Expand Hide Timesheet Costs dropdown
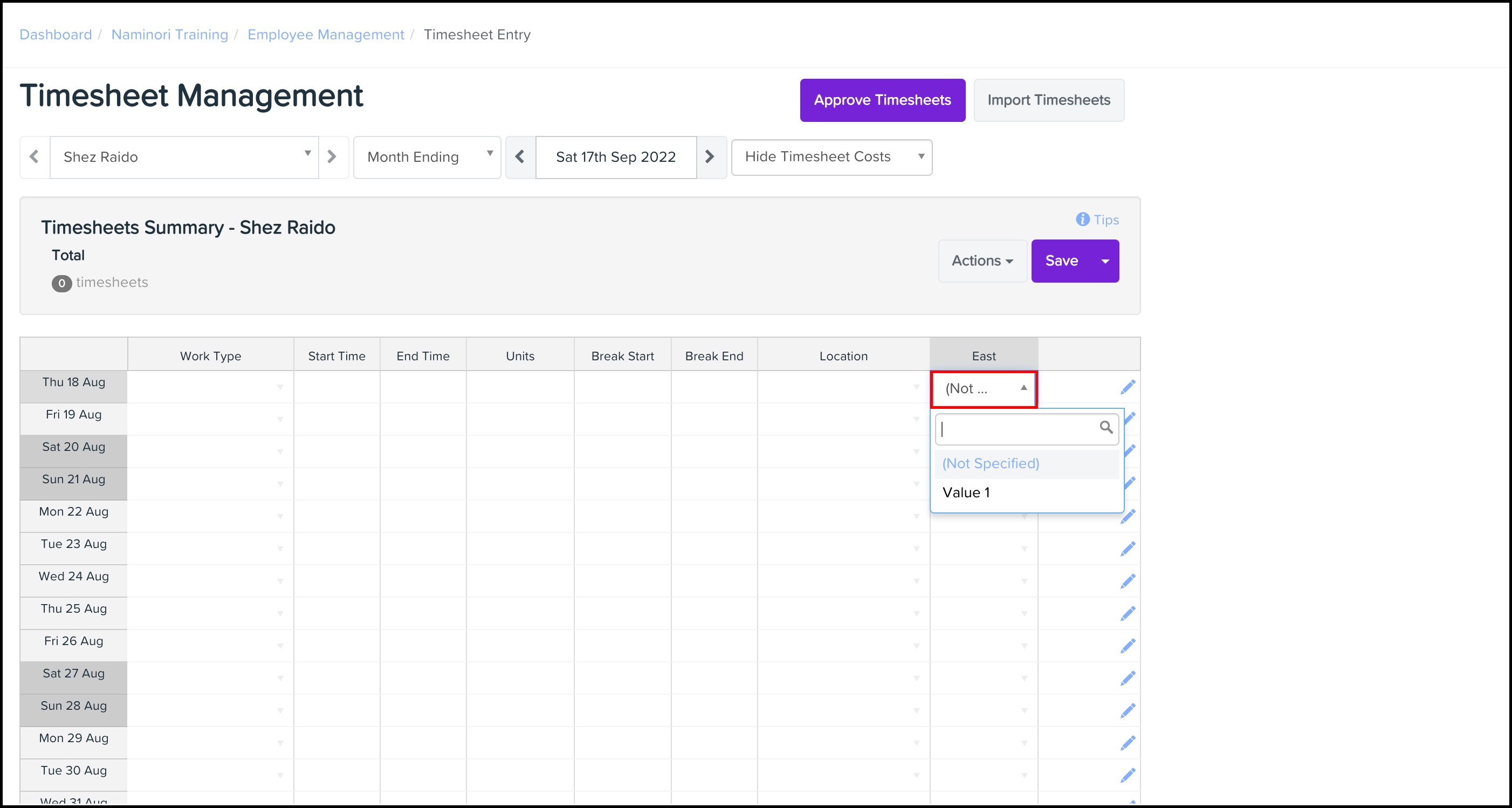This screenshot has width=1512, height=808. (831, 157)
